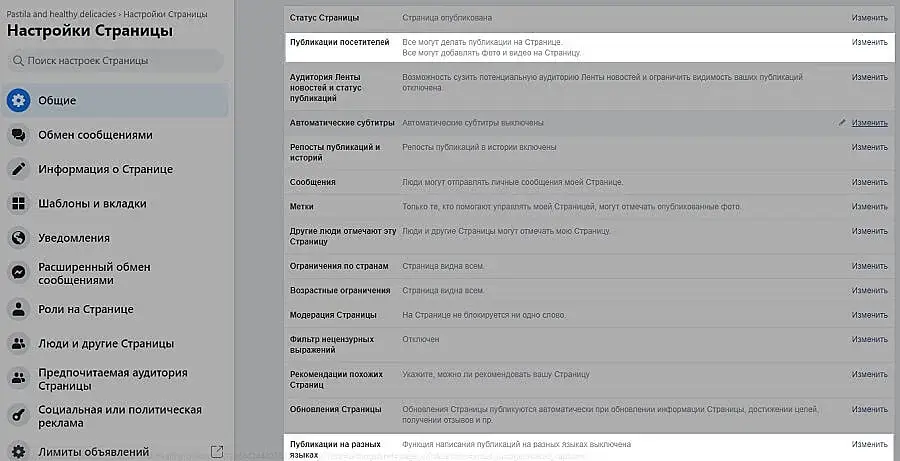Click the globe icon for Уведомления

click(18, 238)
